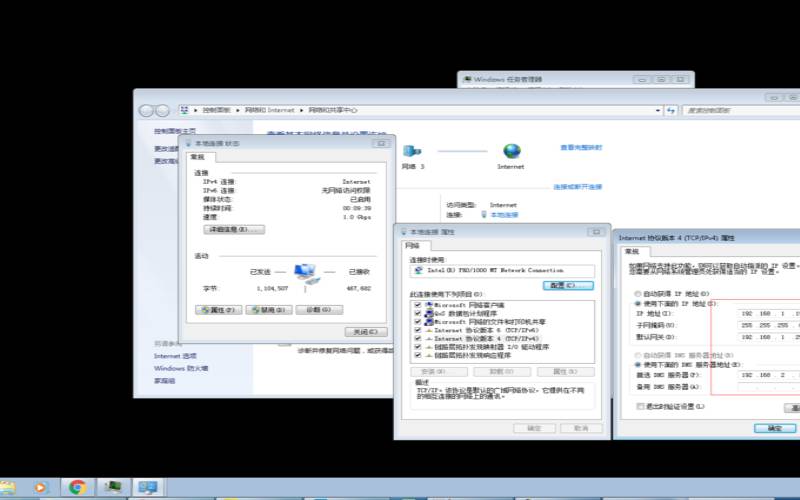Open 控制面板主页 sidebar link
Image resolution: width=800 pixels, height=500 pixels.
click(175, 131)
